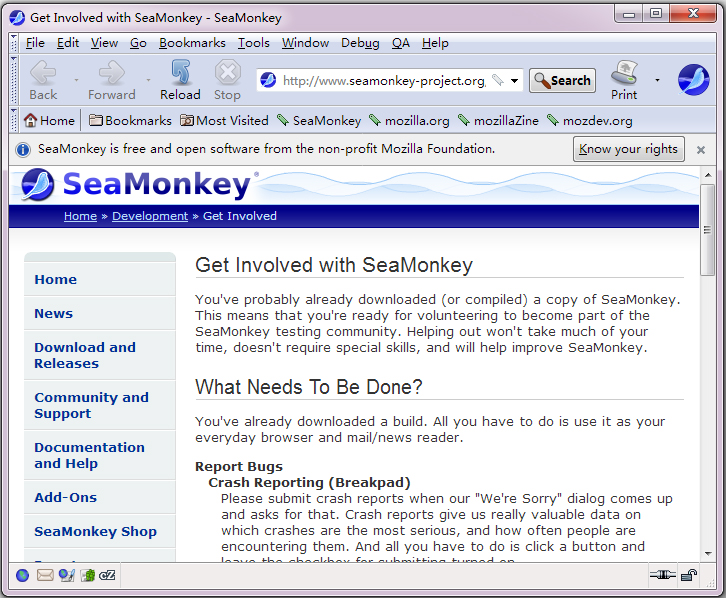
Task: Follow the Development breadcrumb link
Action: (150, 216)
